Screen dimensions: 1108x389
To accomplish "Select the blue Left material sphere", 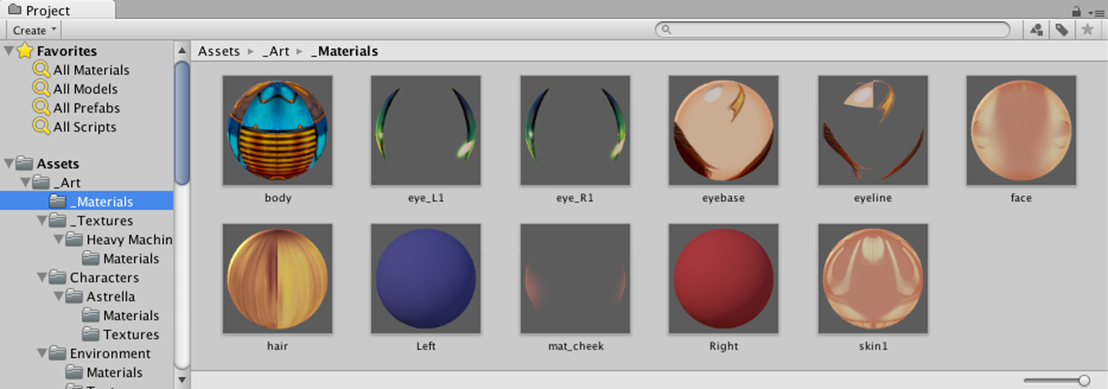I will (426, 279).
